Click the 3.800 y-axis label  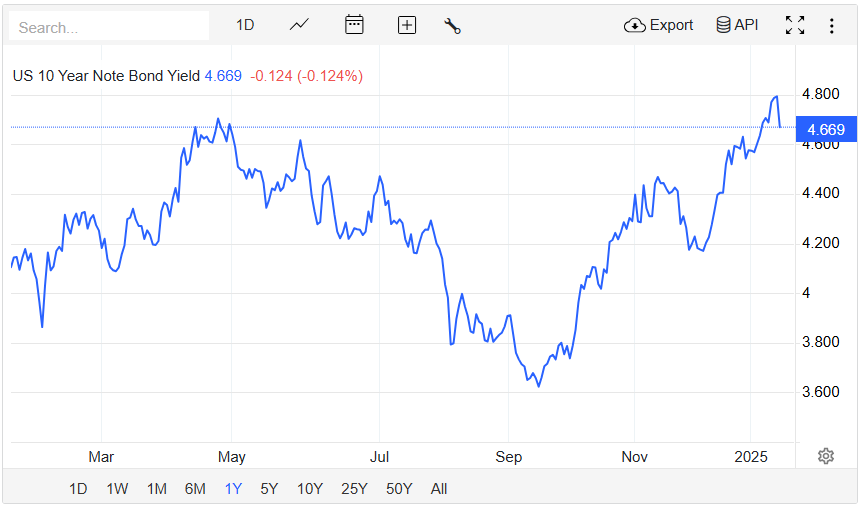click(820, 342)
